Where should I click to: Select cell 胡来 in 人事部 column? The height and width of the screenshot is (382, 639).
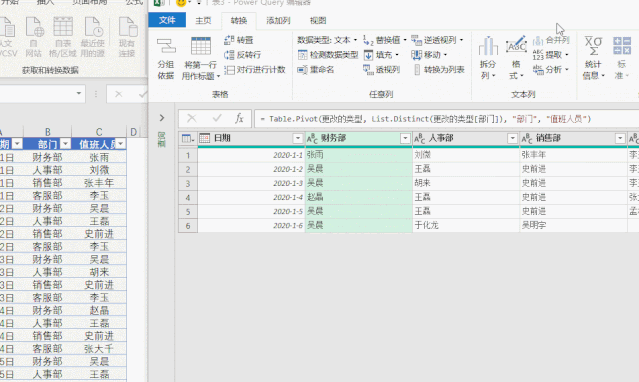(x=466, y=183)
